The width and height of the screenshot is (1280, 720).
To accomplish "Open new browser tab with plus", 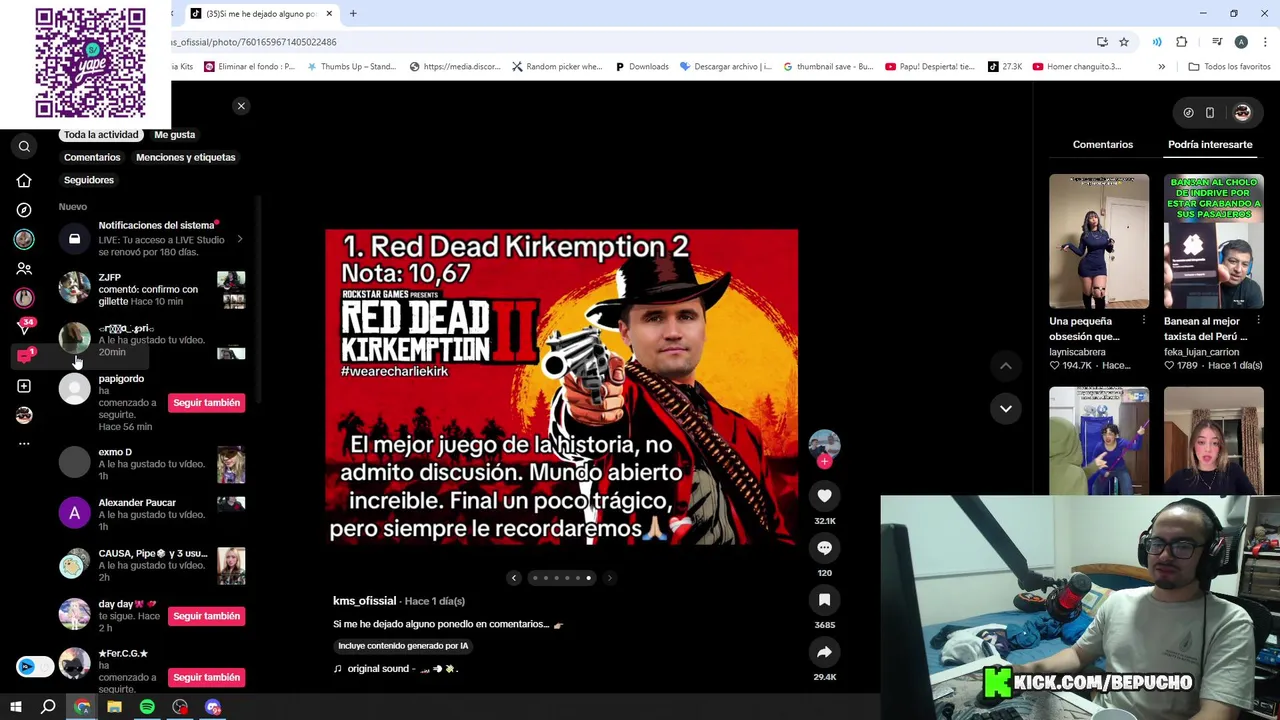I will (353, 14).
